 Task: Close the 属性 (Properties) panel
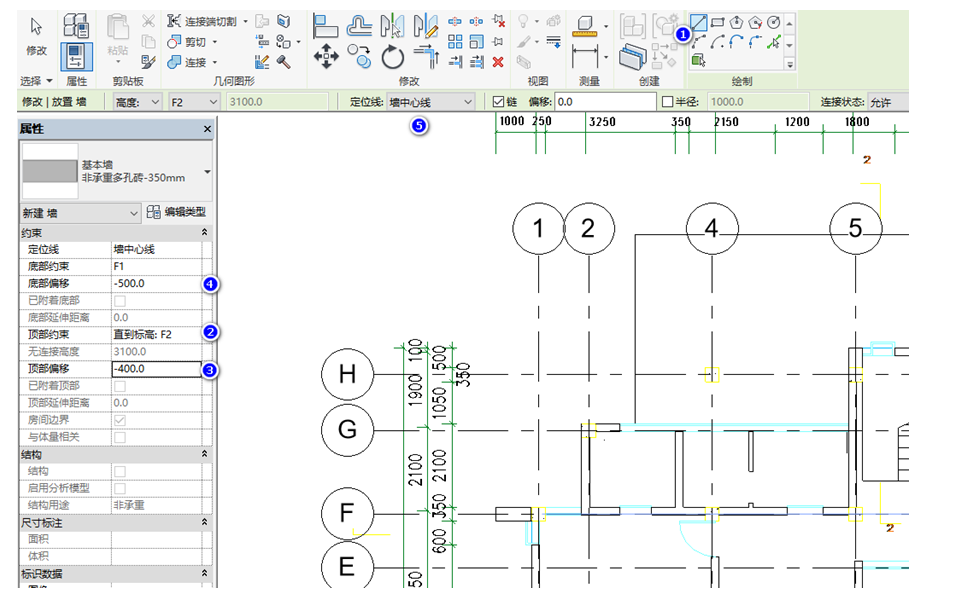[x=207, y=129]
